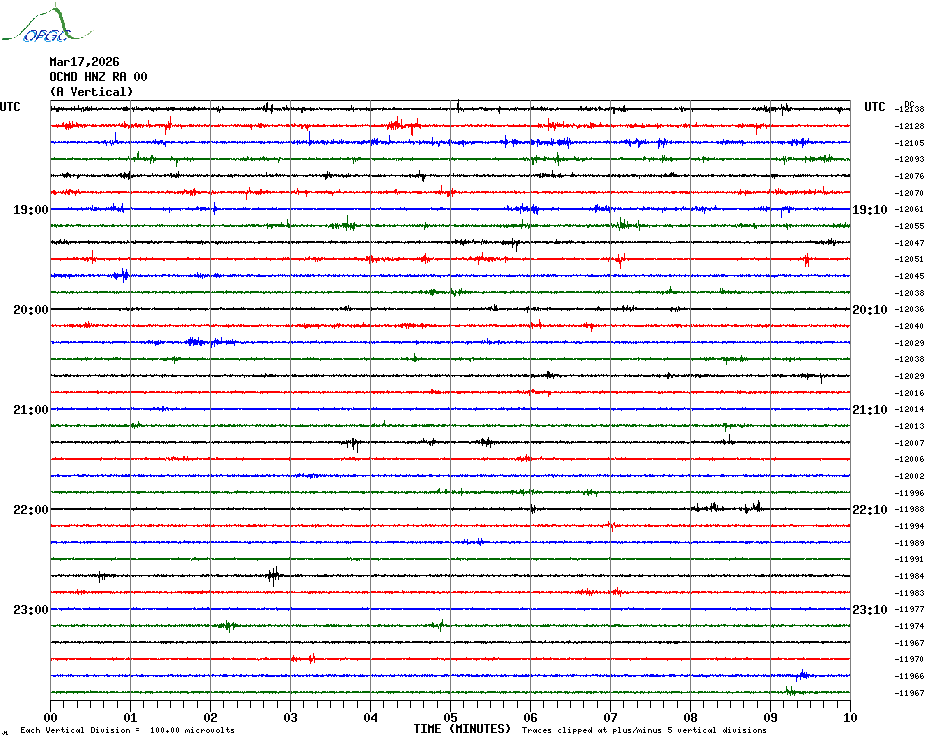Click the 02 minute axis label
The width and height of the screenshot is (930, 744).
click(x=211, y=717)
